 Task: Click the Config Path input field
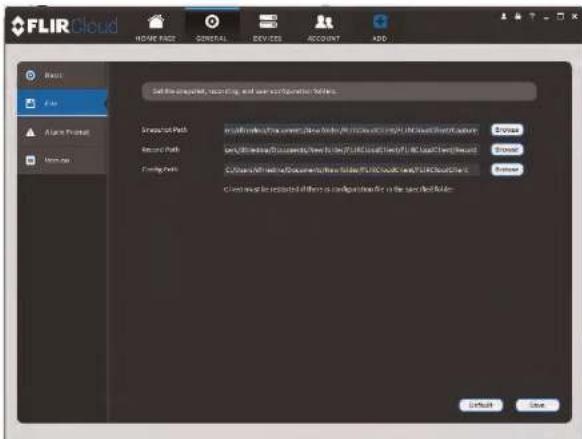tap(351, 170)
